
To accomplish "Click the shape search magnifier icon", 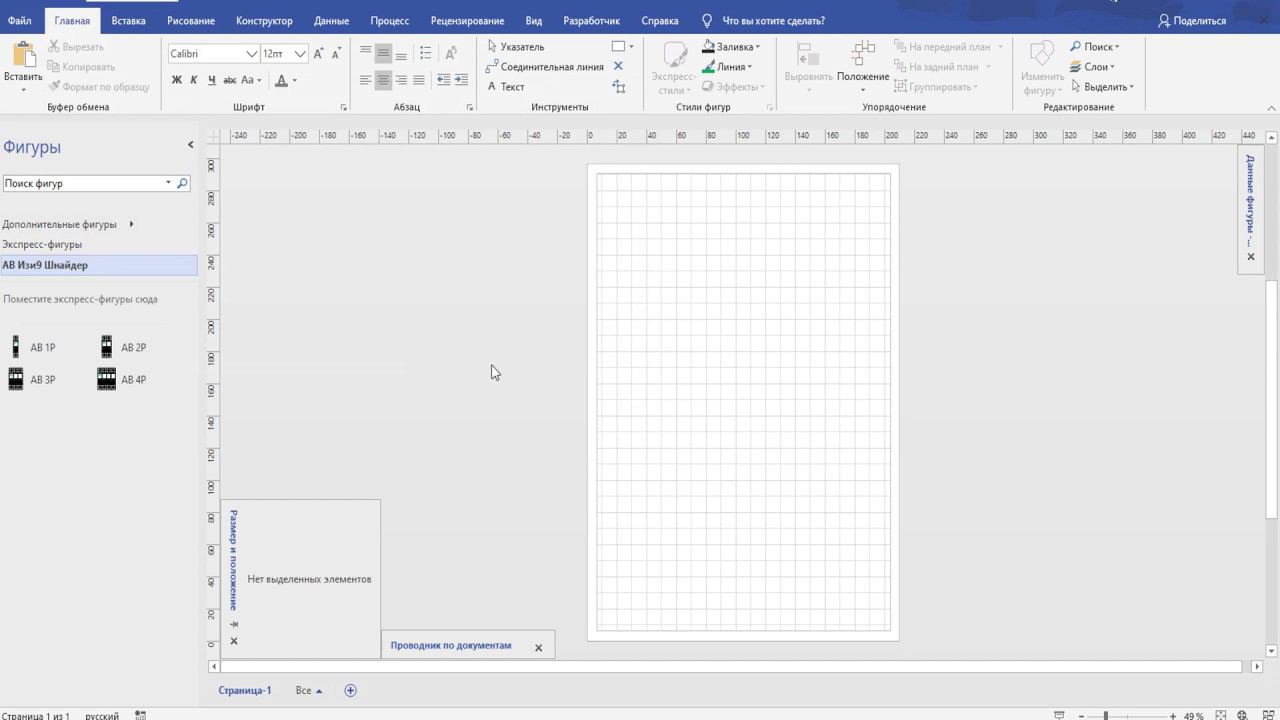I will 182,184.
